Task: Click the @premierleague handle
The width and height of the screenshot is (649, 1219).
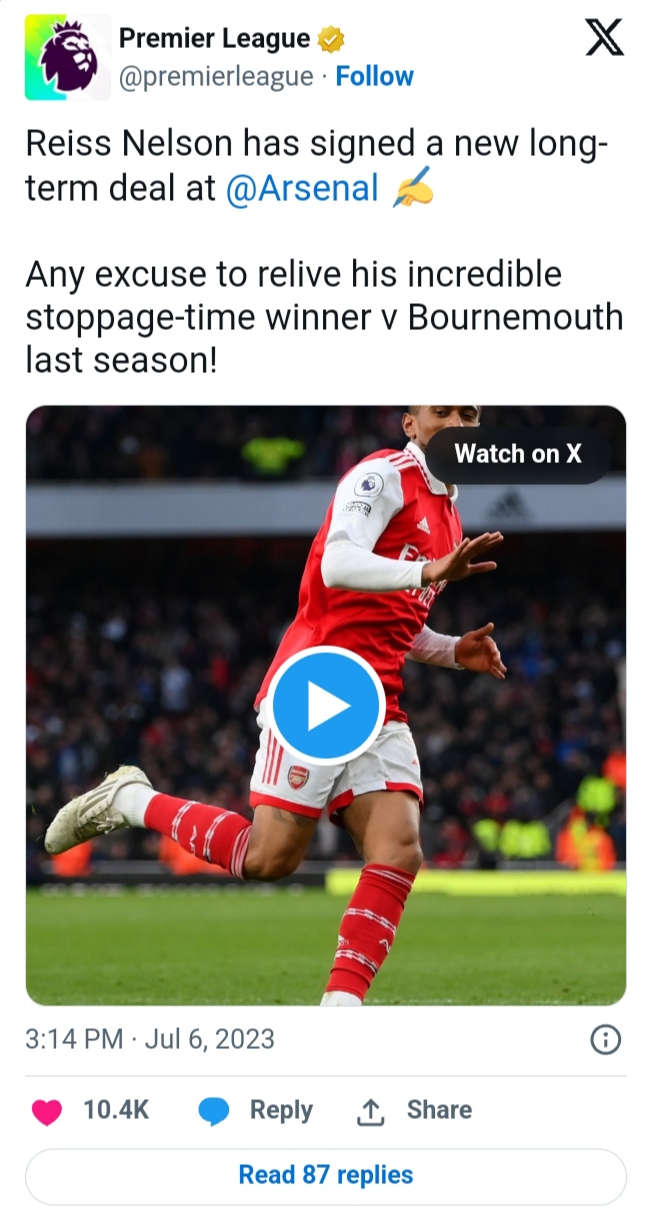Action: point(216,77)
